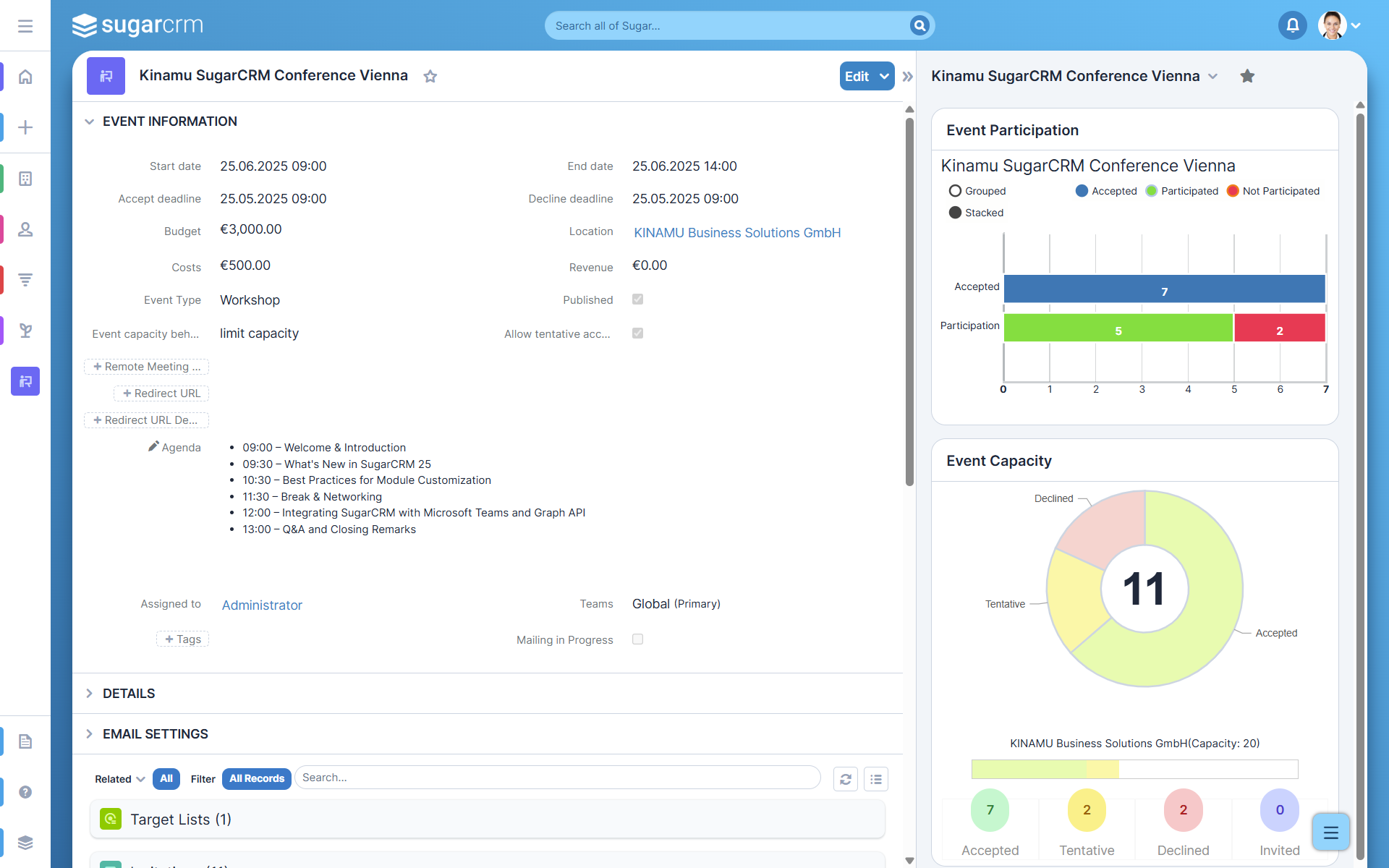This screenshot has width=1389, height=868.
Task: Open the Accounts building icon in sidebar
Action: (x=25, y=179)
